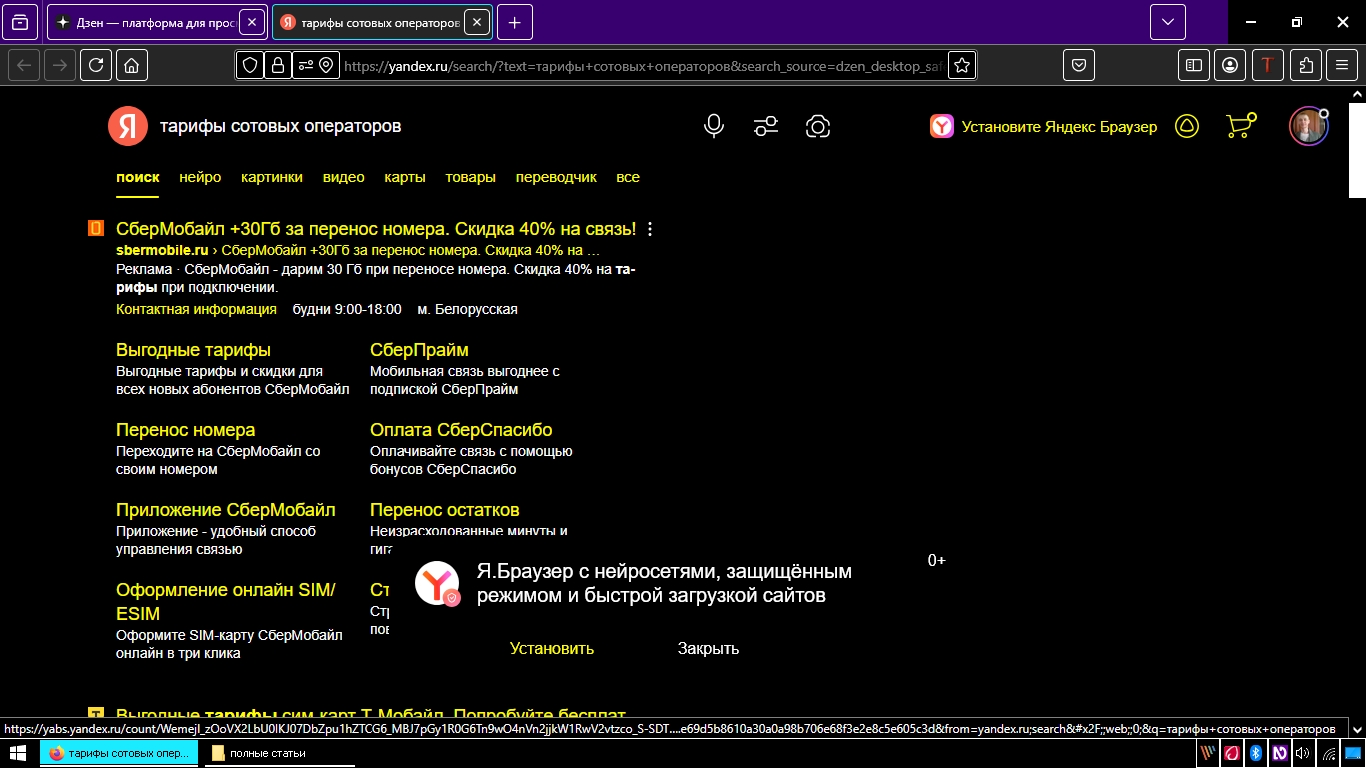Open Перенос номера sitelink
This screenshot has width=1366, height=768.
[185, 430]
